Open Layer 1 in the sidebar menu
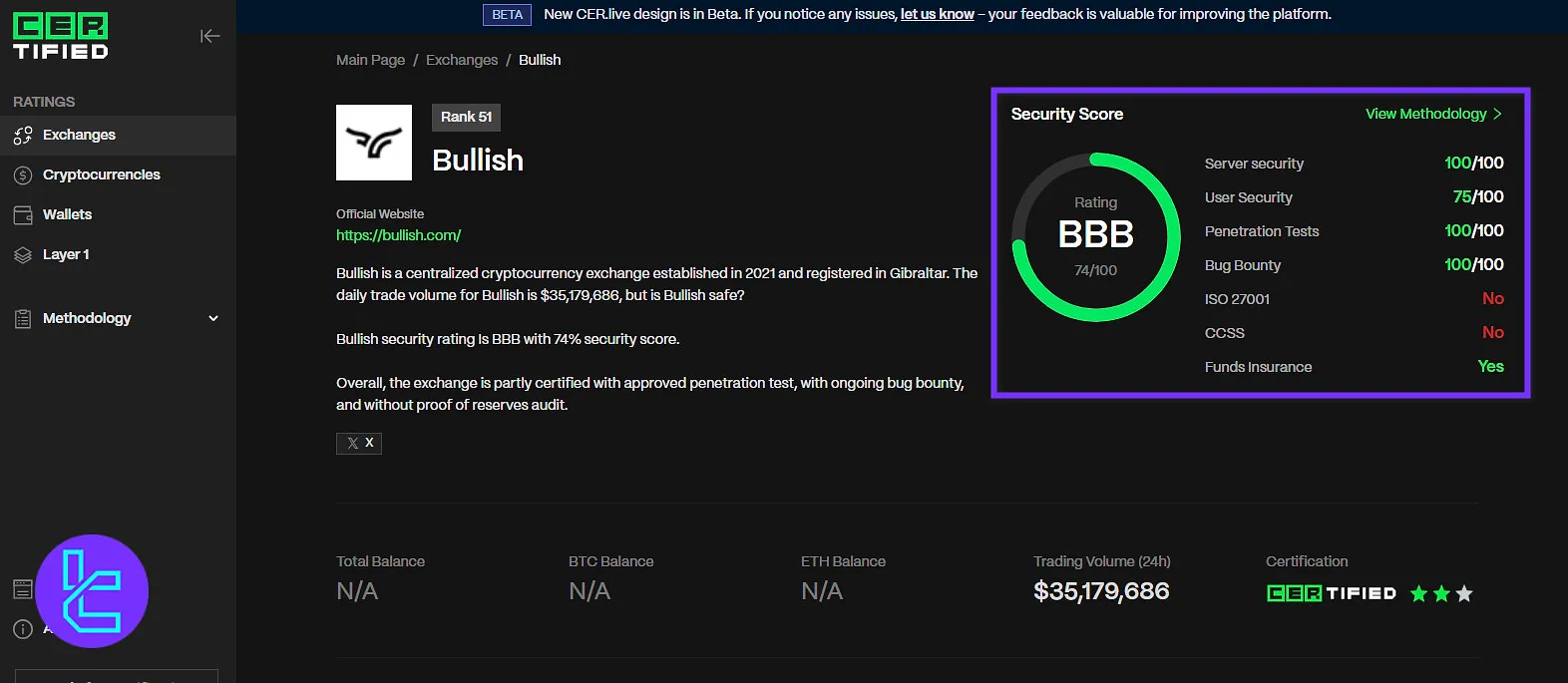The image size is (1568, 683). click(x=118, y=254)
